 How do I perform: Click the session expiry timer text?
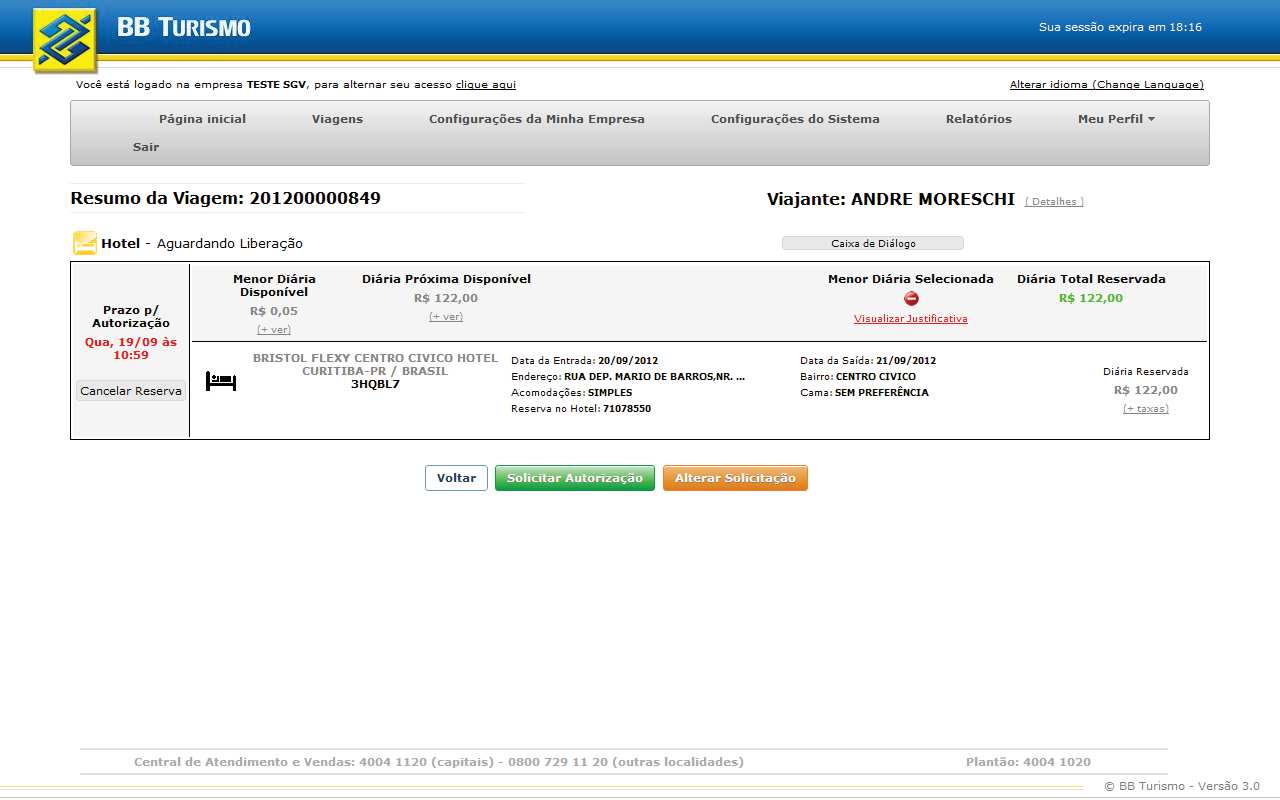(1120, 28)
